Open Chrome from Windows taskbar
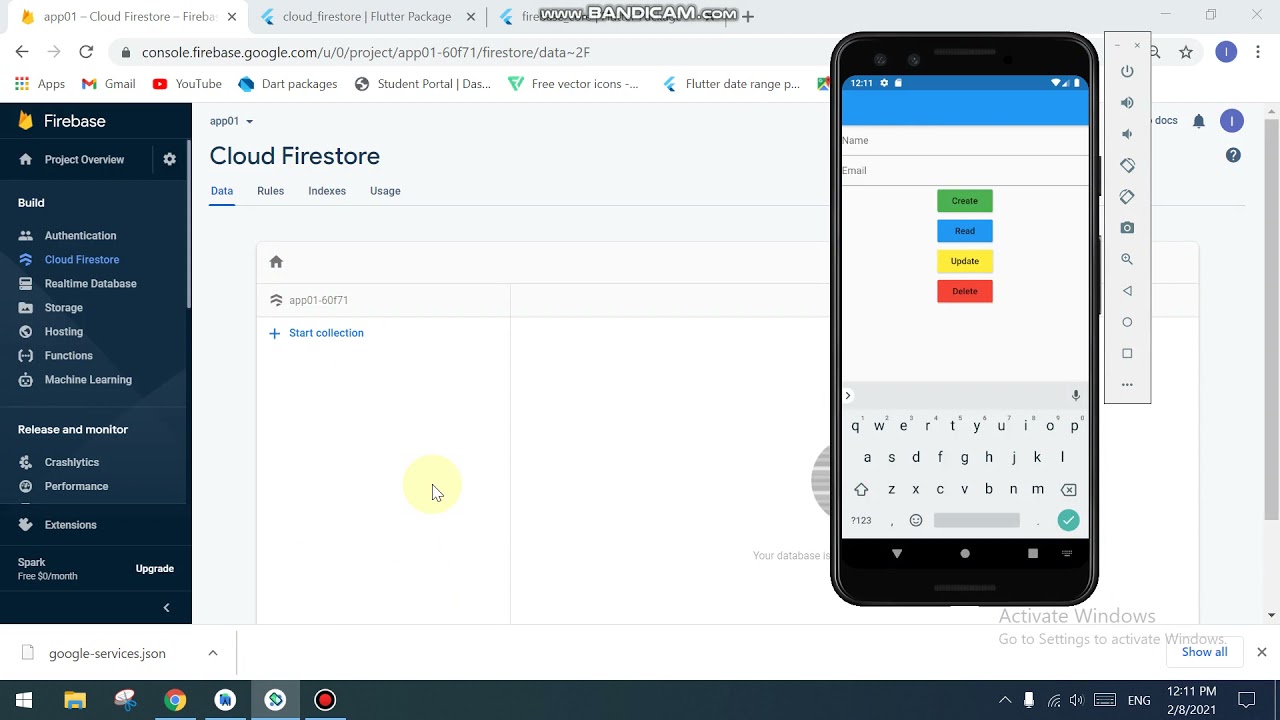Viewport: 1280px width, 720px height. pyautogui.click(x=175, y=700)
